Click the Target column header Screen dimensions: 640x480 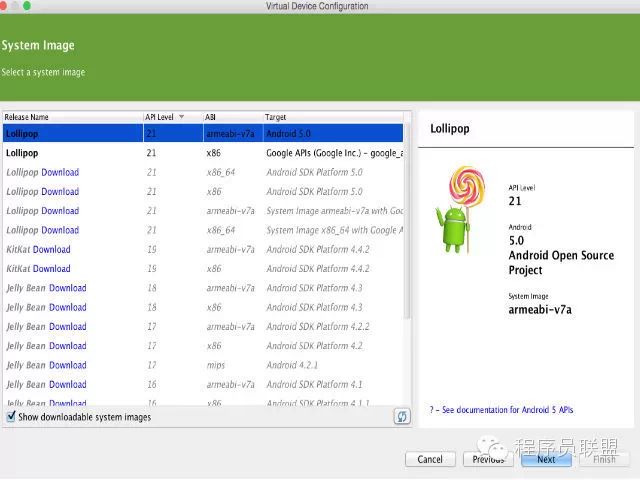[x=333, y=117]
